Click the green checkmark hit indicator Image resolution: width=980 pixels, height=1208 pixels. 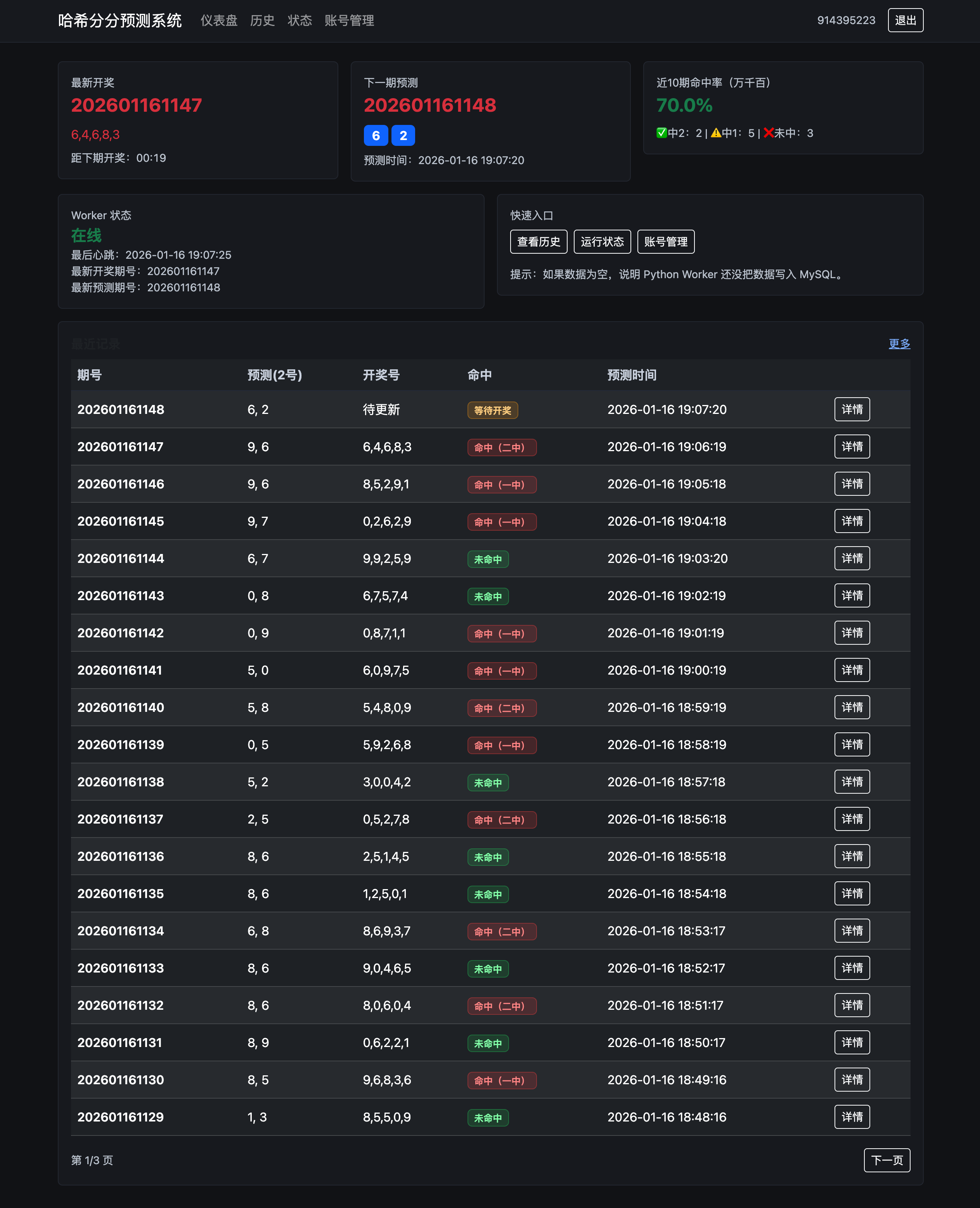pos(661,133)
